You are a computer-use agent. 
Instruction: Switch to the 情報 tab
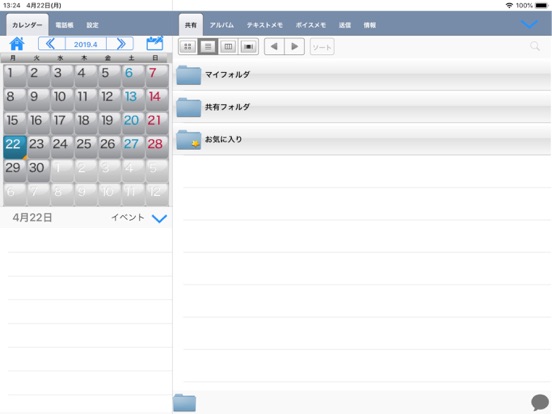pos(370,25)
